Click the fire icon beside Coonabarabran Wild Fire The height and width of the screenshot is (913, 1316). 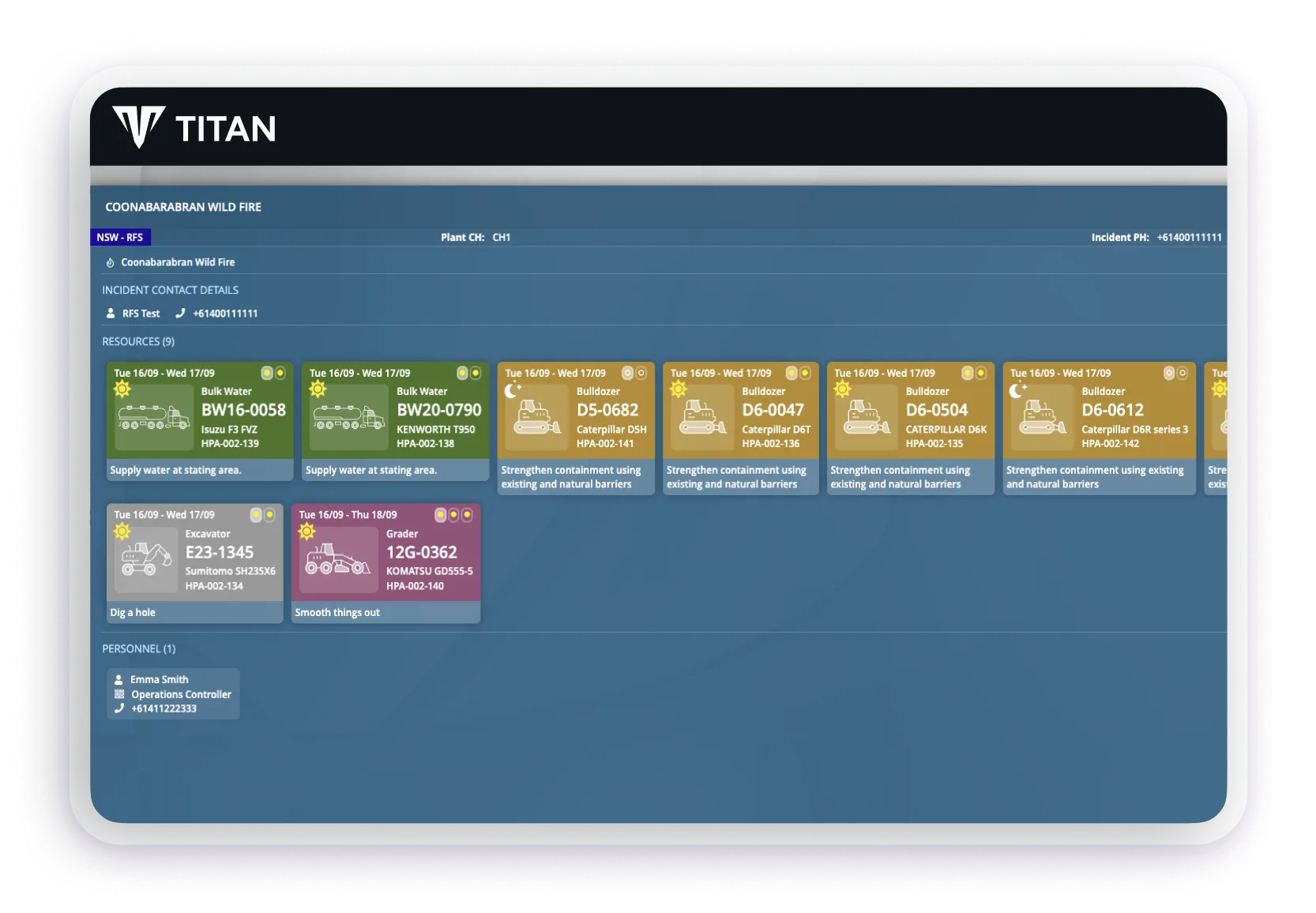(x=112, y=261)
